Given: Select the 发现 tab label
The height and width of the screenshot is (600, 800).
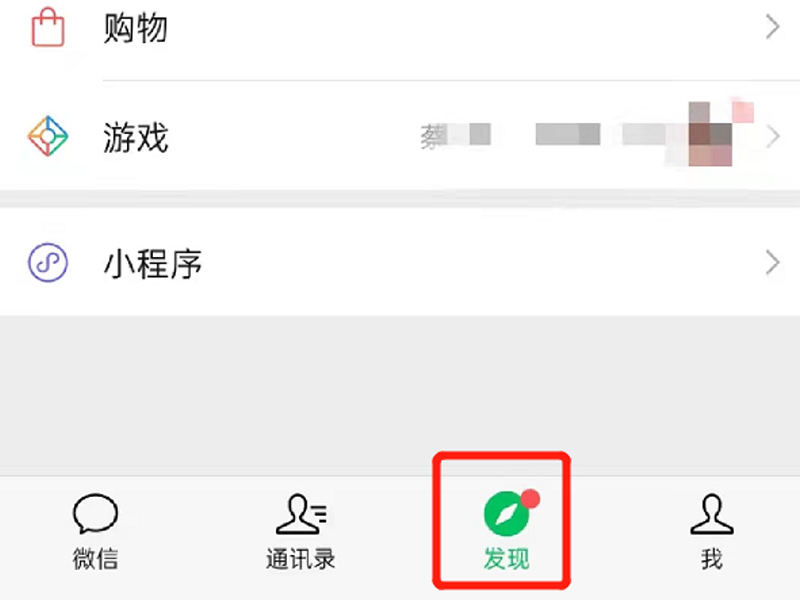Looking at the screenshot, I should pyautogui.click(x=507, y=559).
